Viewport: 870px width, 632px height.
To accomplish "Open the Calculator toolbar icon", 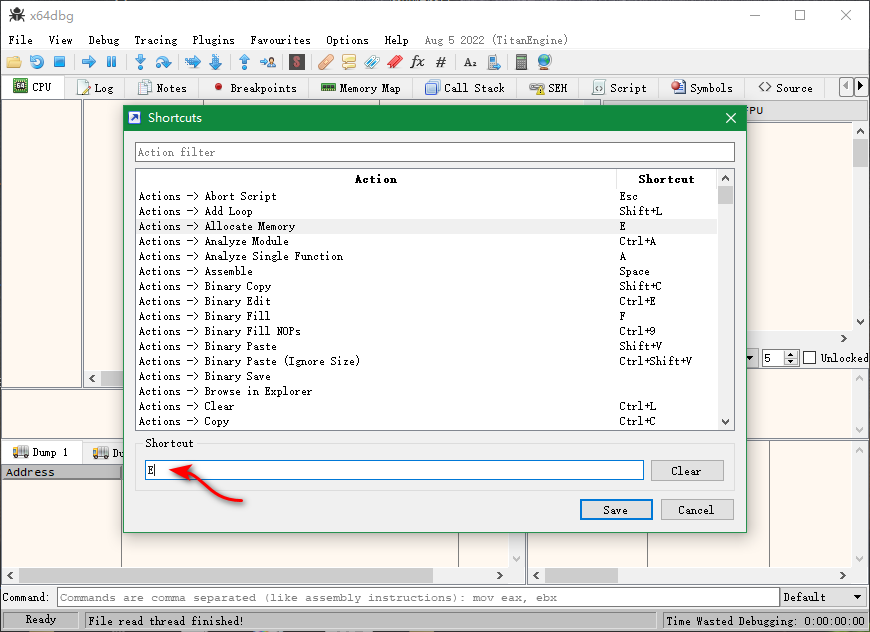I will click(x=521, y=62).
